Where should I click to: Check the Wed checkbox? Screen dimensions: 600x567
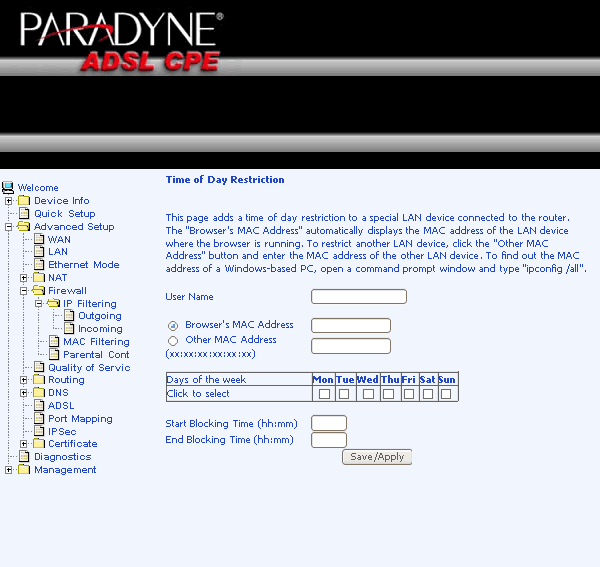click(368, 394)
